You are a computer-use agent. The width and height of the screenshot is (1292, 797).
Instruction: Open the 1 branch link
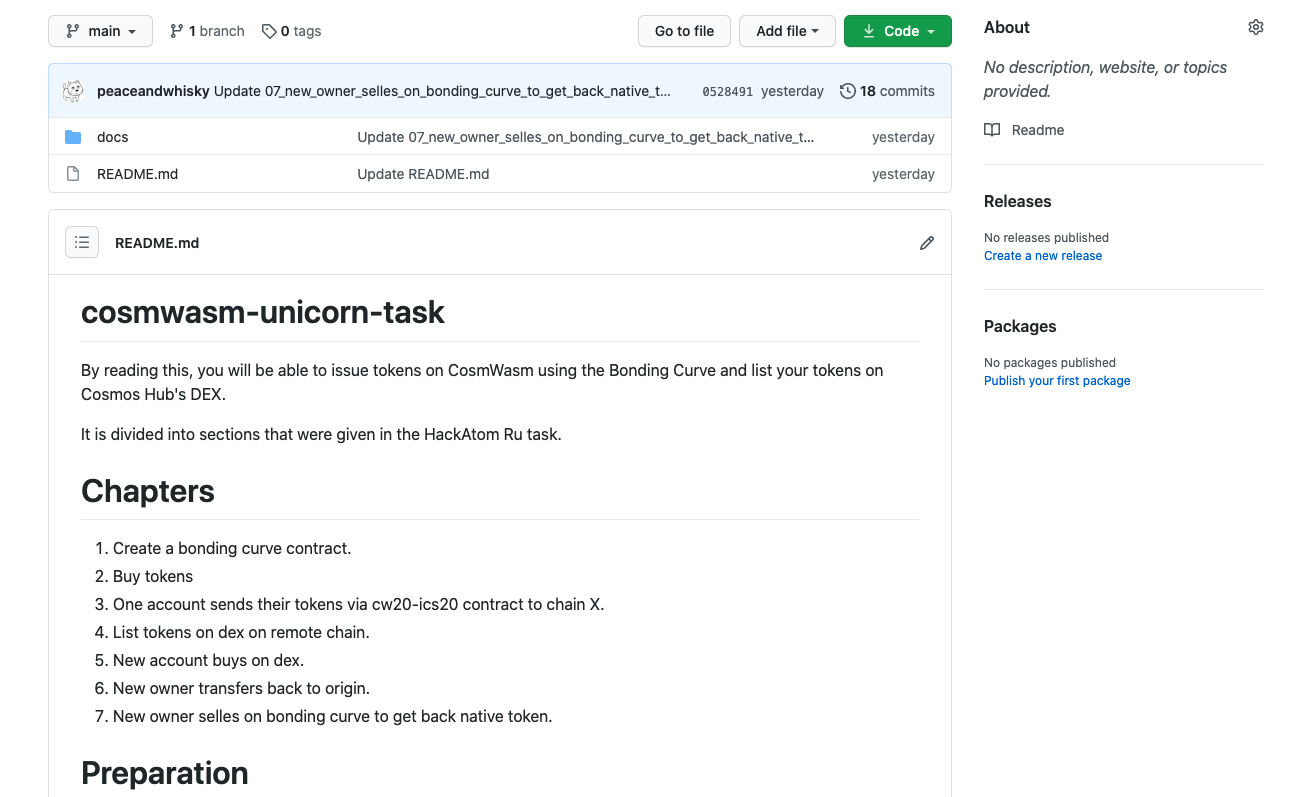click(x=207, y=31)
